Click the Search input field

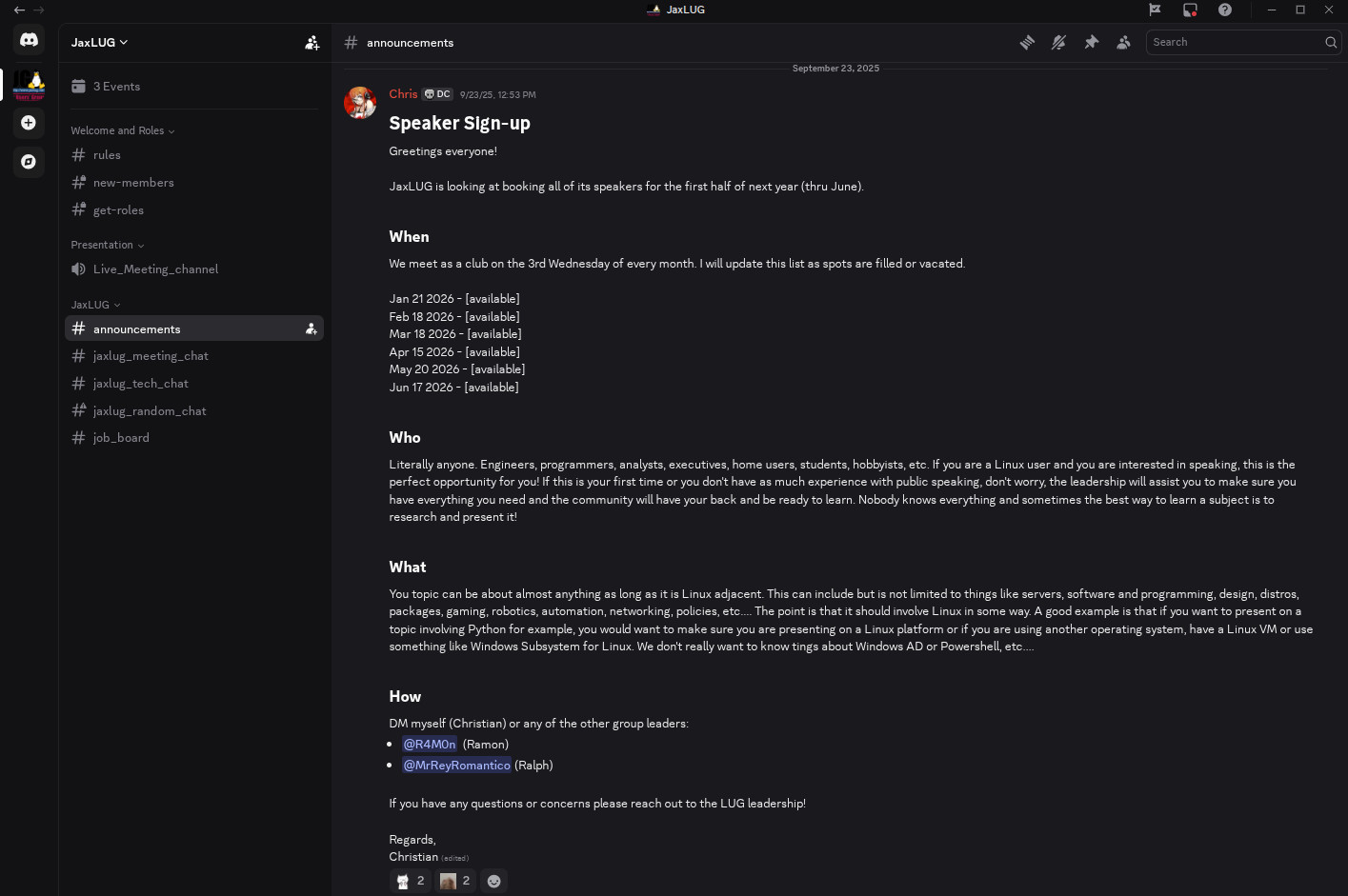[1234, 43]
